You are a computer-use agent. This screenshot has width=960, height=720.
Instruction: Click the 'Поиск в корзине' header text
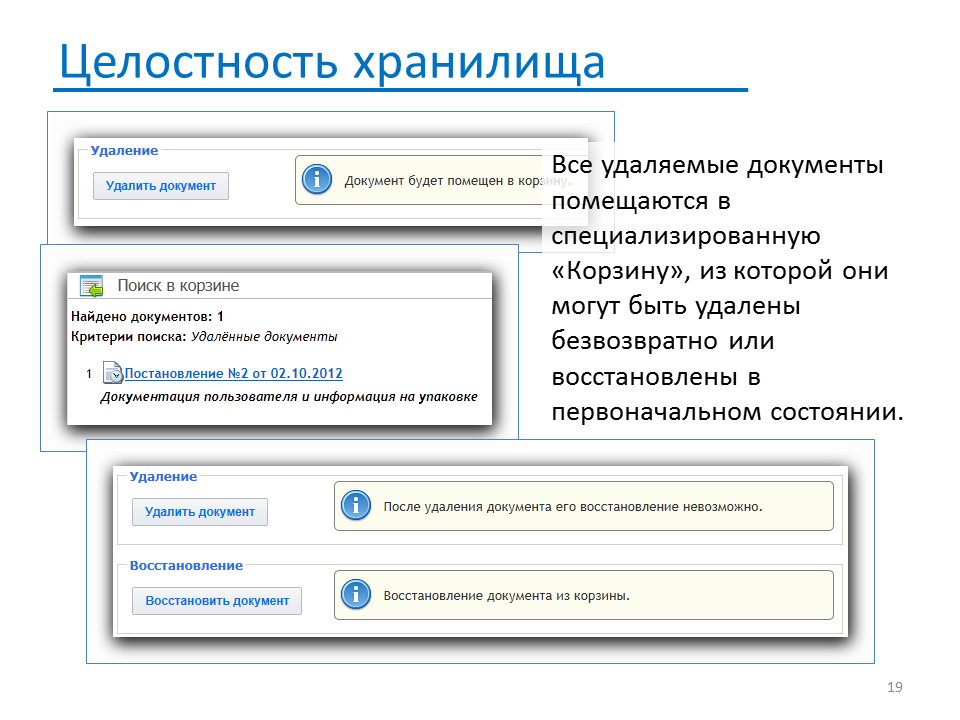[178, 286]
